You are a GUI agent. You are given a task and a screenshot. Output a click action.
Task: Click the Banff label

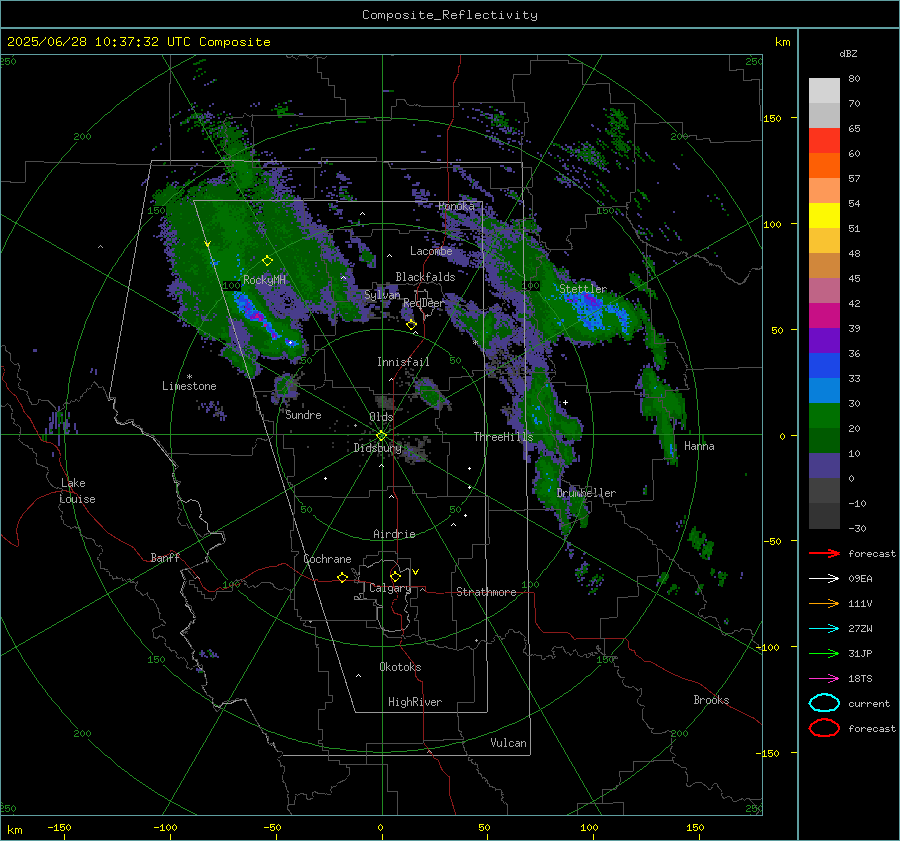165,558
